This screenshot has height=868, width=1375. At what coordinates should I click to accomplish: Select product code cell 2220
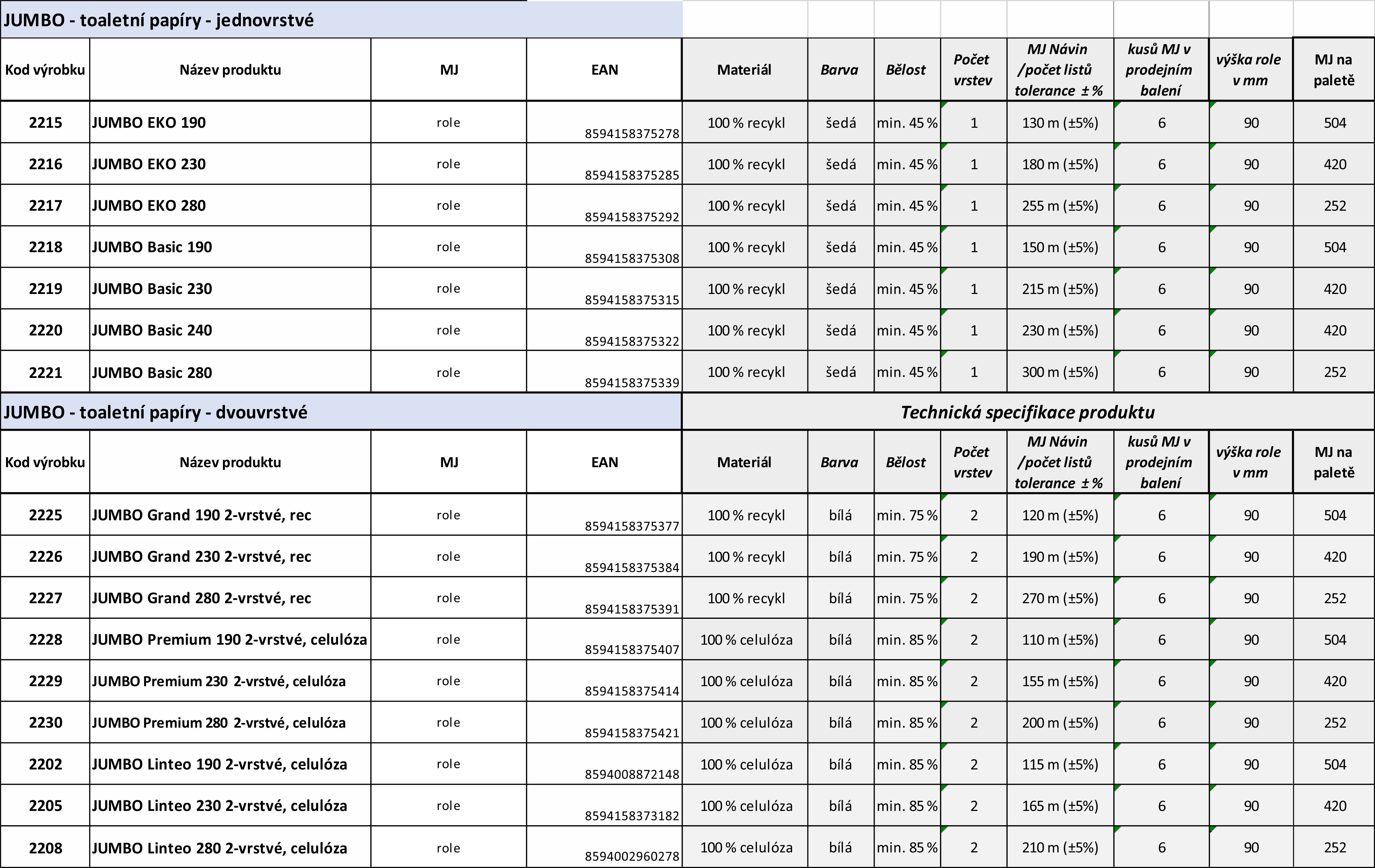click(x=46, y=330)
